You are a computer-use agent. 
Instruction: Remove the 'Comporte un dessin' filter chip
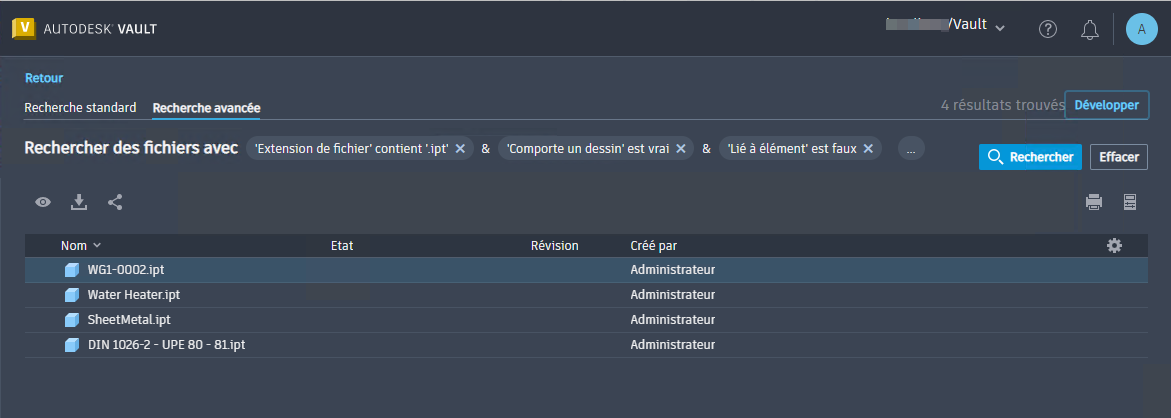click(681, 149)
